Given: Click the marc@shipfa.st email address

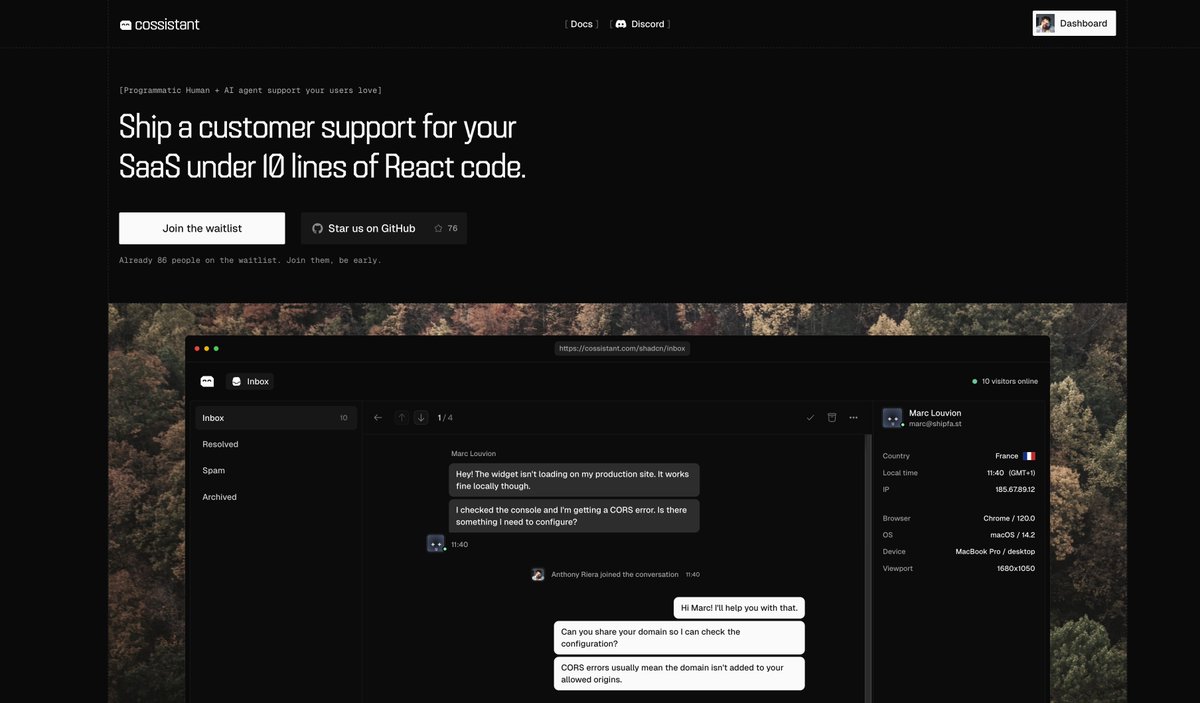Looking at the screenshot, I should 935,424.
